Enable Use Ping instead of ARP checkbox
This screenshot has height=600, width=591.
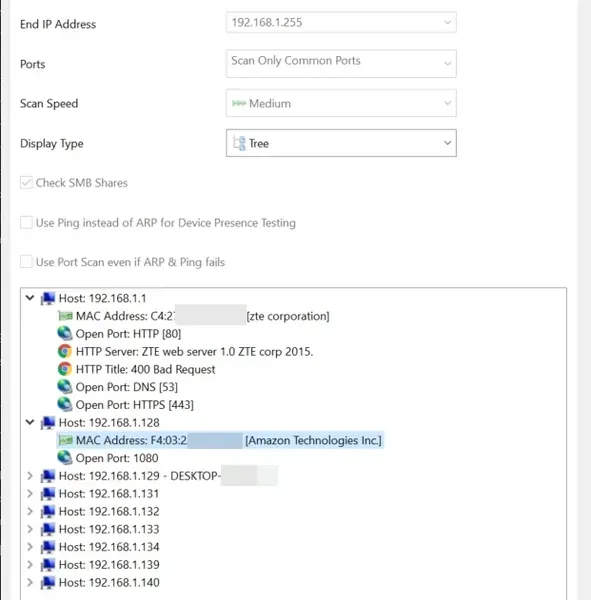26,222
